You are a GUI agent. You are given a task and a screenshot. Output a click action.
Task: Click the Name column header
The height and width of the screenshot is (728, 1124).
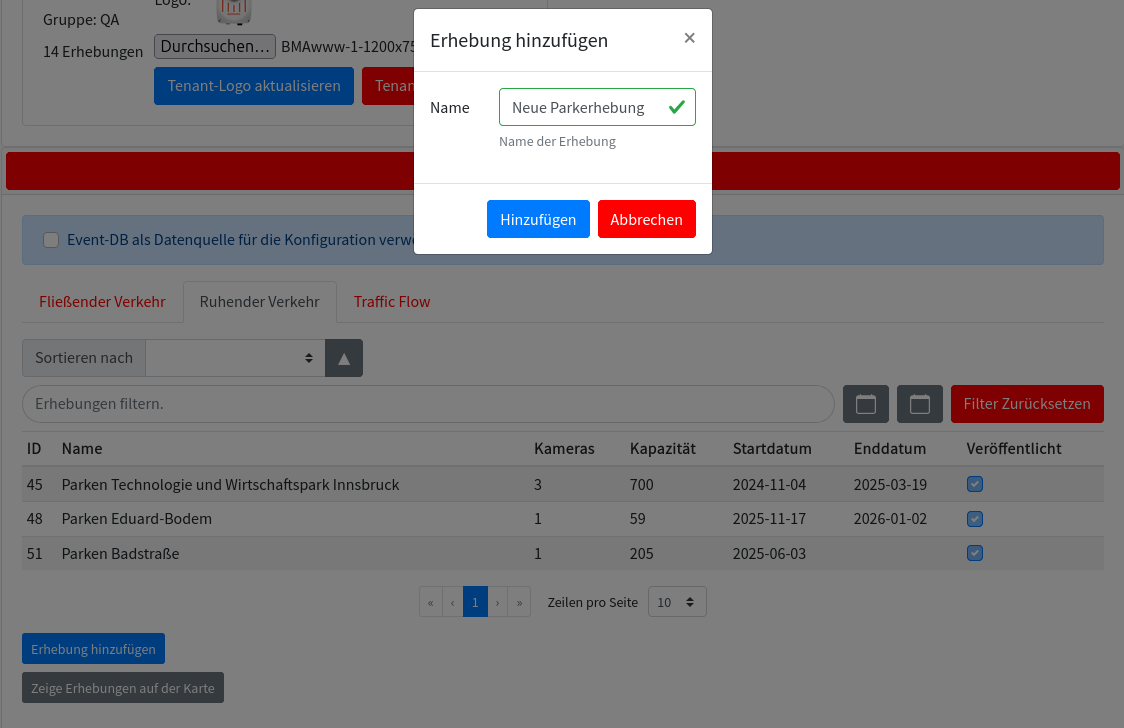(x=82, y=449)
